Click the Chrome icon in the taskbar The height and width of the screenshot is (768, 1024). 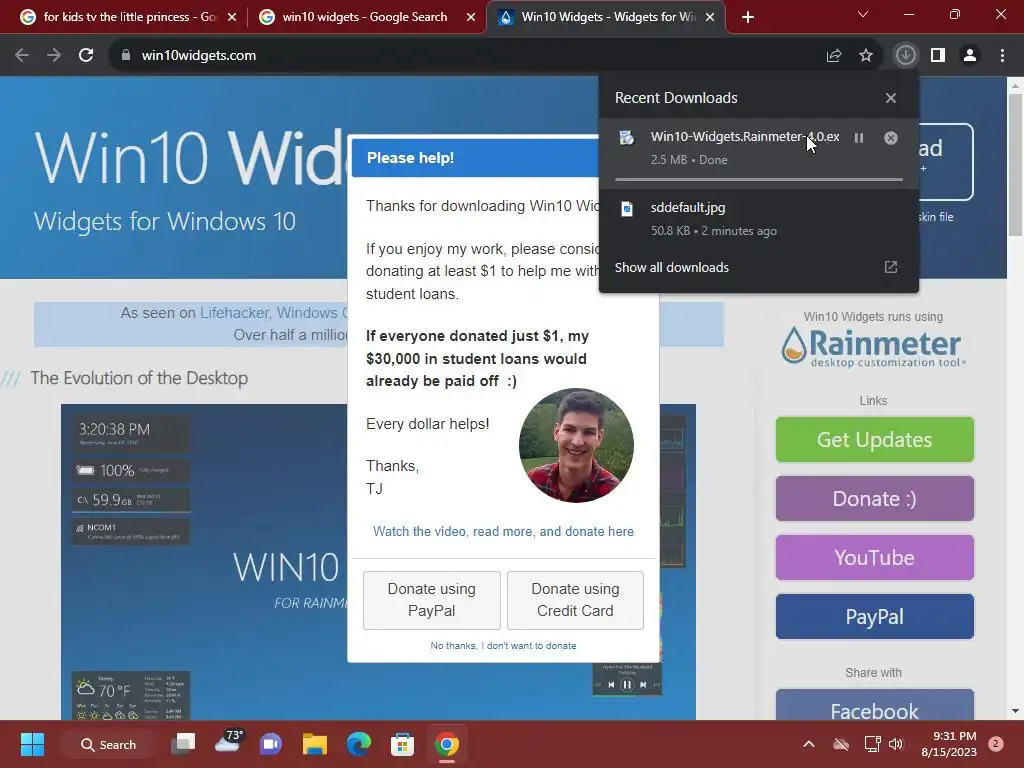447,744
